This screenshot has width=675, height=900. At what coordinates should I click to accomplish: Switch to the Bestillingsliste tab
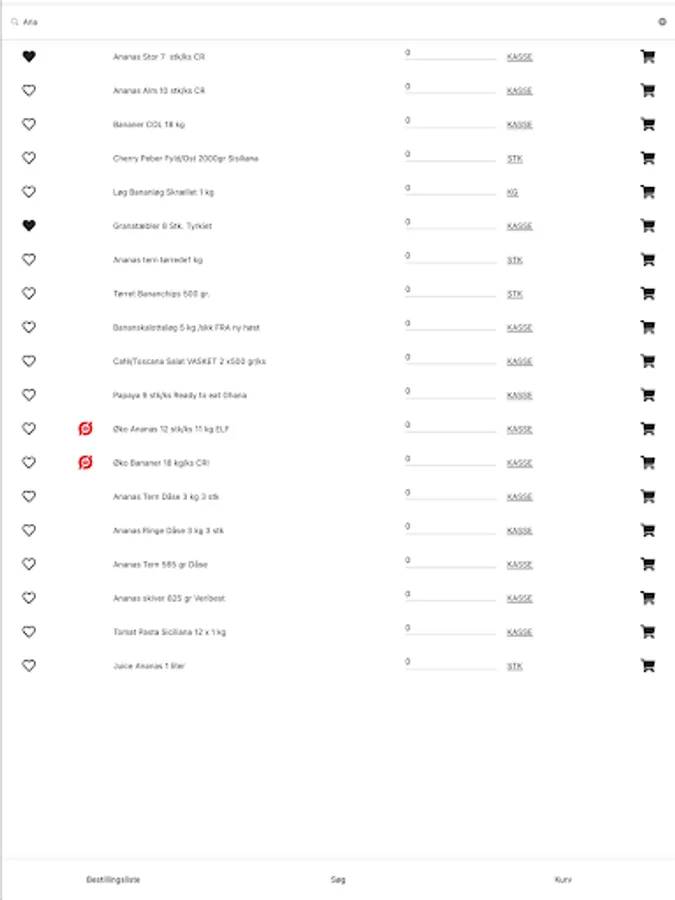(113, 880)
